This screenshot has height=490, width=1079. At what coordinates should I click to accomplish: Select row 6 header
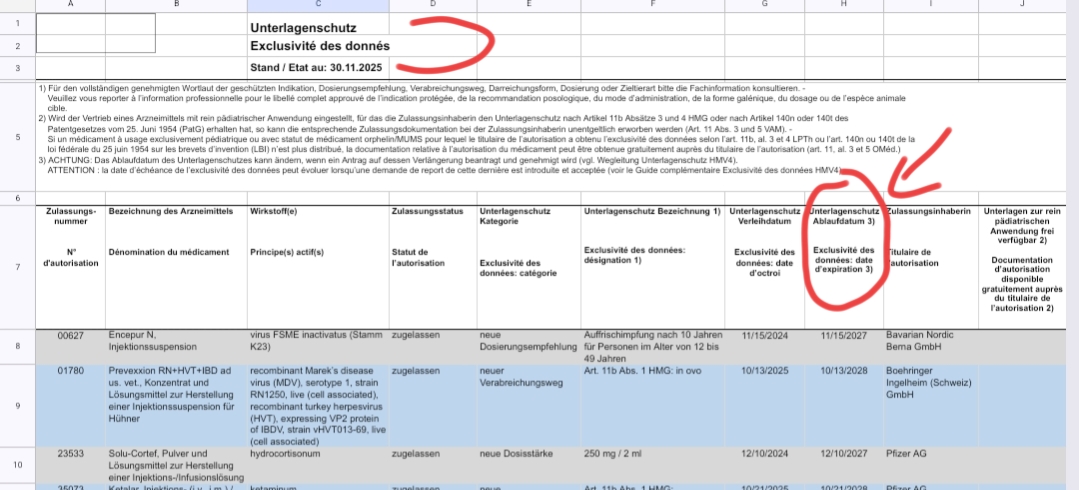click(x=18, y=198)
